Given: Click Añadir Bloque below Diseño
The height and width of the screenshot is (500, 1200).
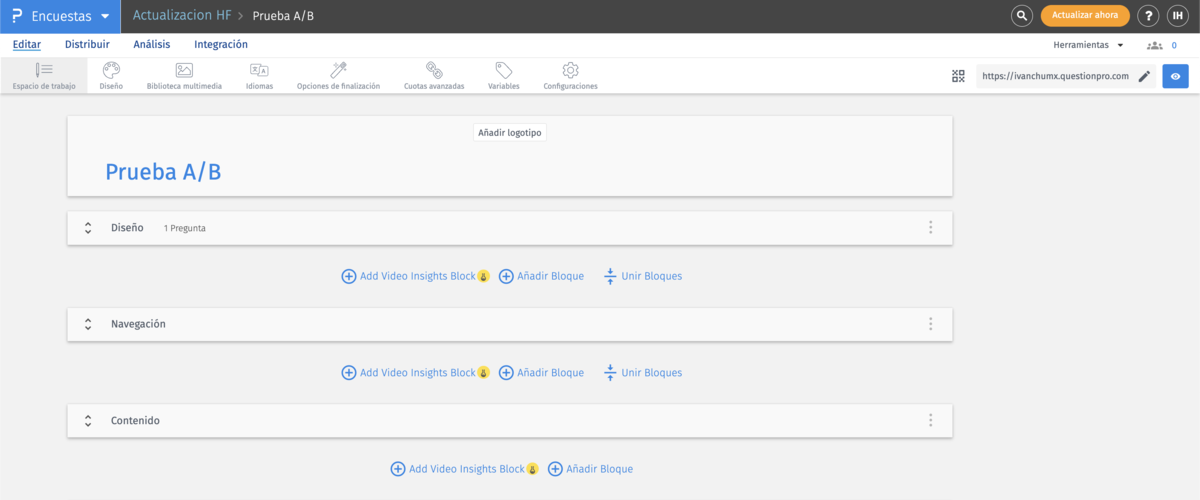Looking at the screenshot, I should pyautogui.click(x=541, y=276).
